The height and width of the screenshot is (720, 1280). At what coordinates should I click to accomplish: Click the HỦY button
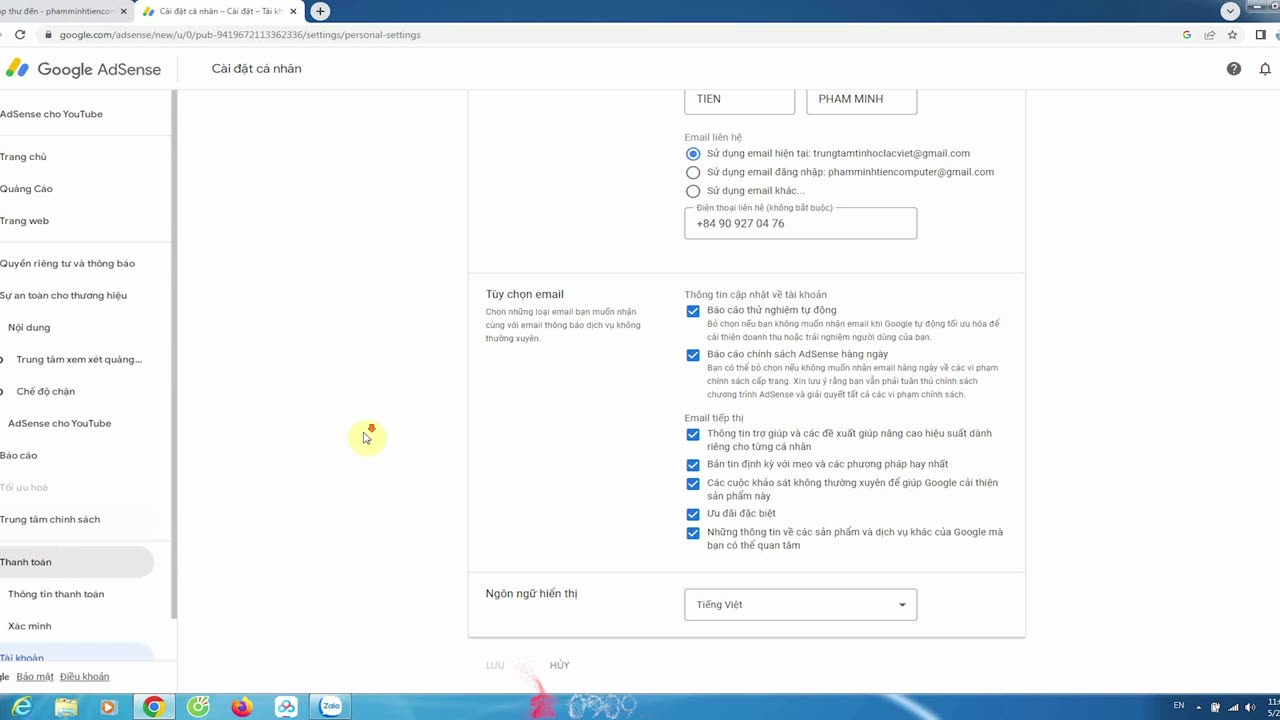pos(559,666)
